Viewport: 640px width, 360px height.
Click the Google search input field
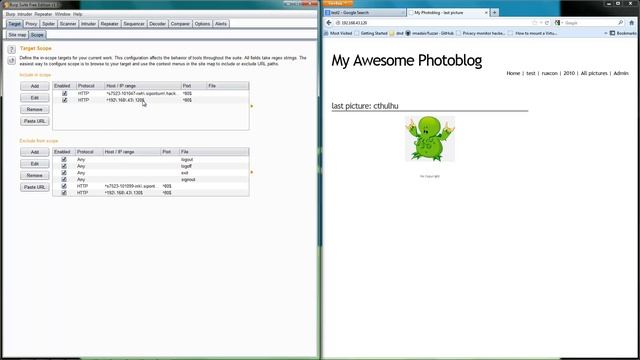(x=589, y=23)
